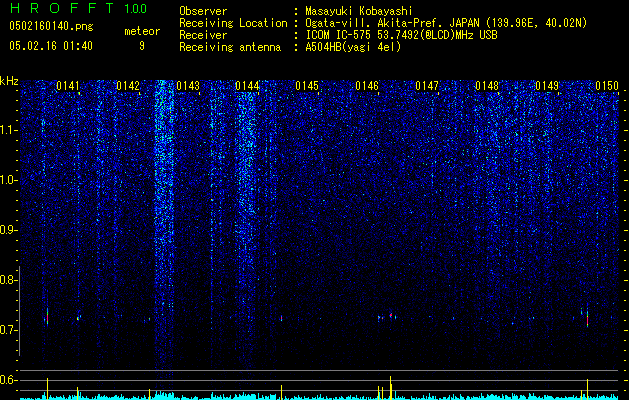The height and width of the screenshot is (400, 629).
Task: Click the small echo below 0145
Action: click(281, 318)
